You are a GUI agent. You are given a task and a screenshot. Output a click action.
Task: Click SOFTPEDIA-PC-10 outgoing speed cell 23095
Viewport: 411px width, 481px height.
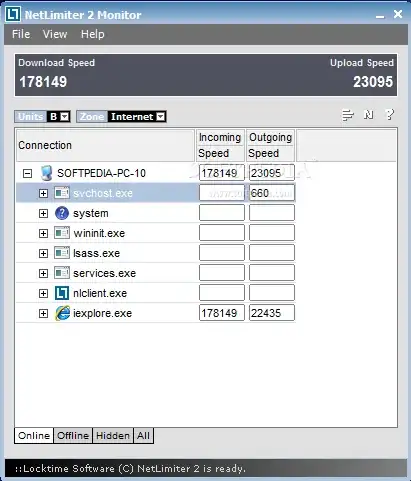pyautogui.click(x=272, y=173)
